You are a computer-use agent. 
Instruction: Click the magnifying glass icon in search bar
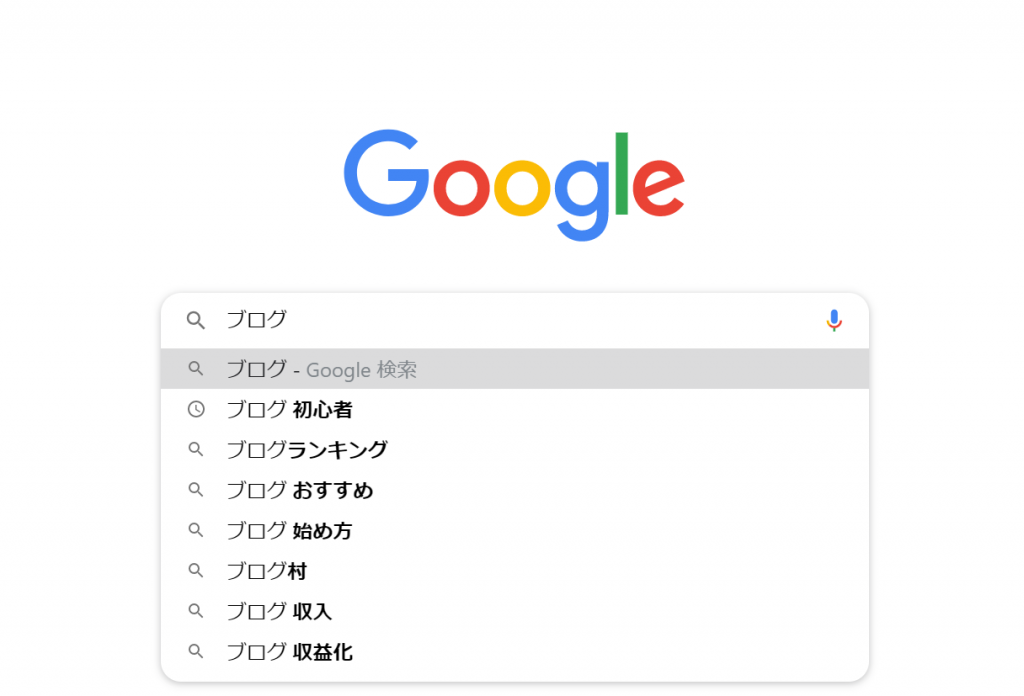[195, 320]
